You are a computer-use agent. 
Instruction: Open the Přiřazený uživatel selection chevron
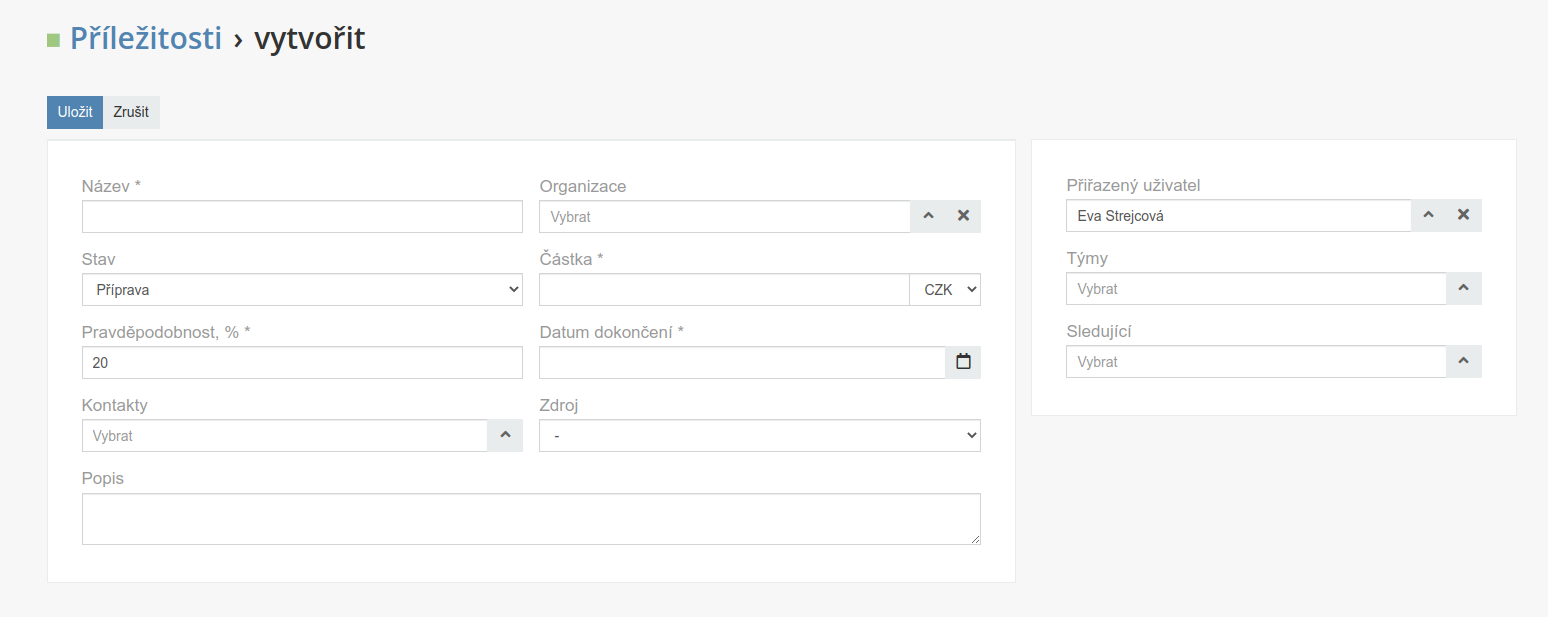click(x=1428, y=215)
